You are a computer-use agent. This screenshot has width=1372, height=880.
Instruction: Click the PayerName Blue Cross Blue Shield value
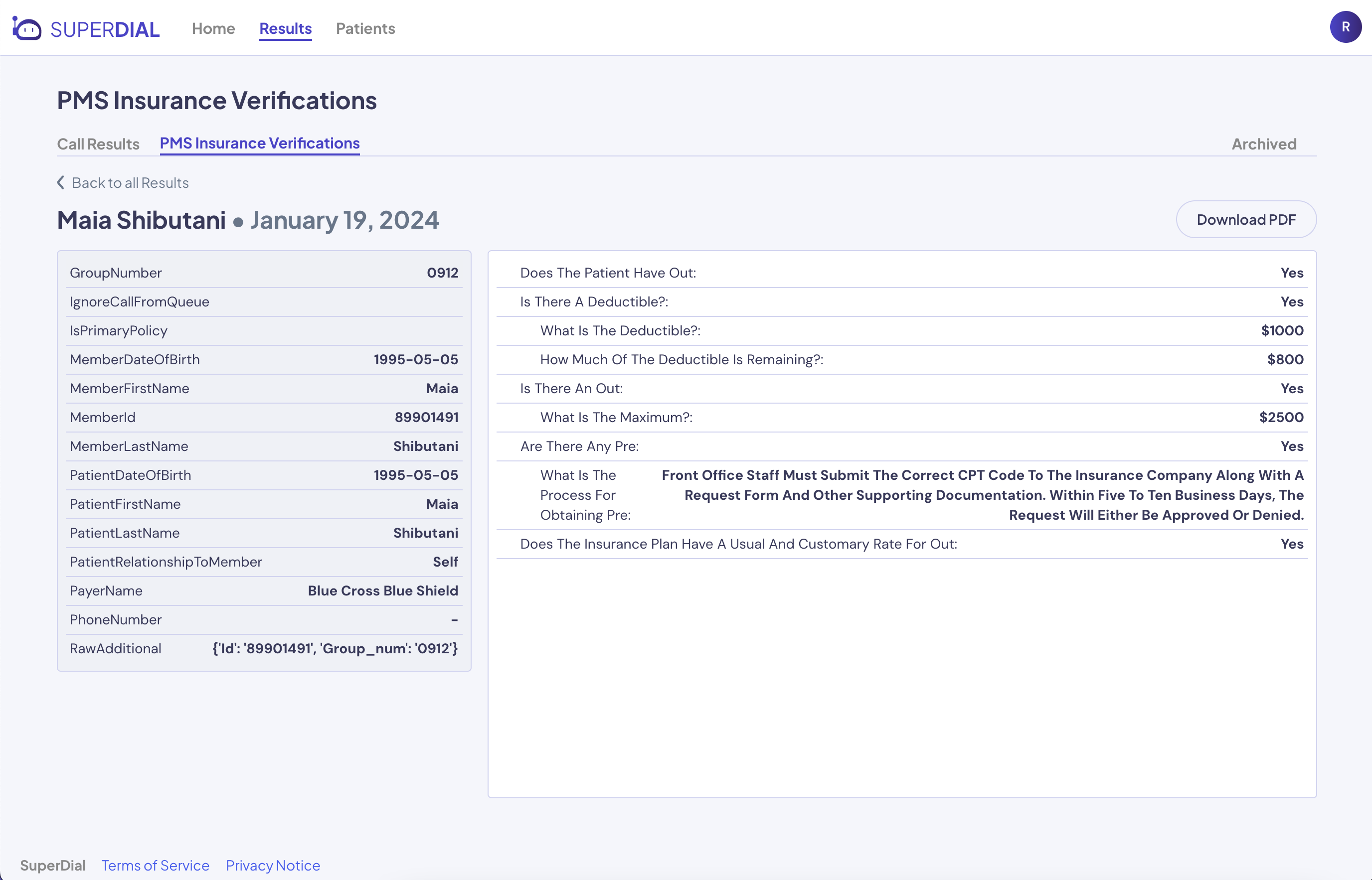(x=383, y=591)
